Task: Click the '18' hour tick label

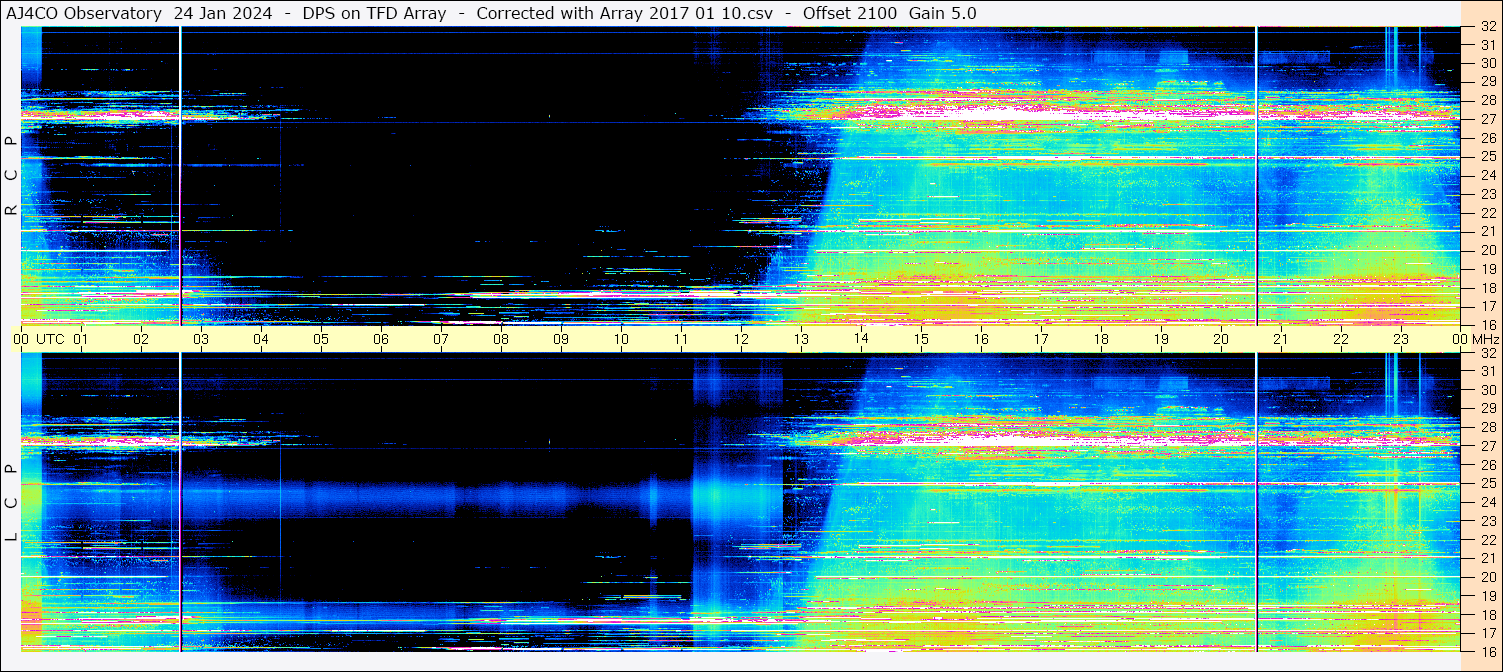Action: click(1101, 339)
